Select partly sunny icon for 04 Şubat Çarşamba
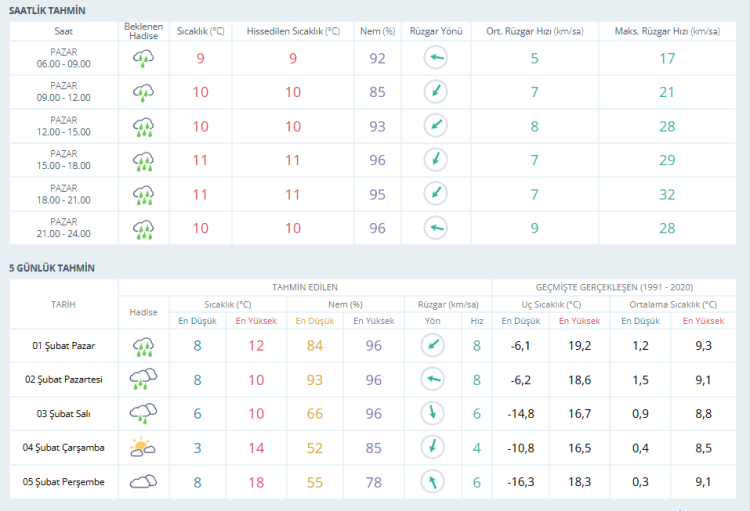Screen dimensions: 750x511 [143, 447]
